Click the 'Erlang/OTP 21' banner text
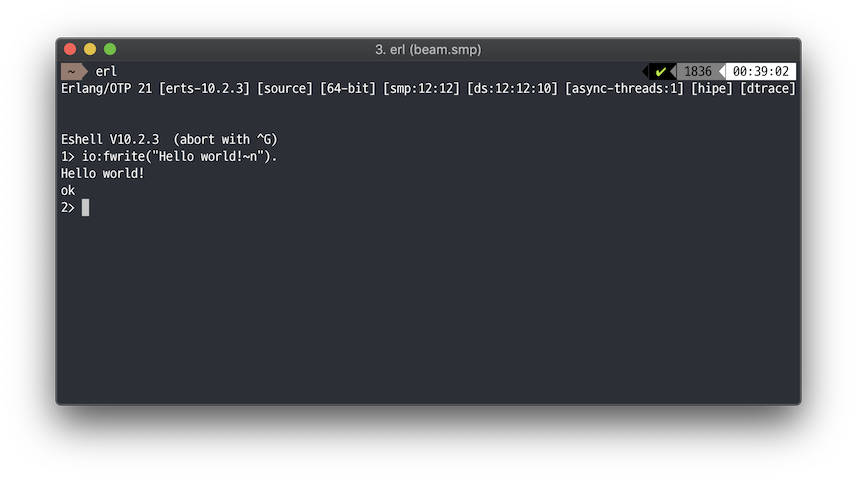 pos(106,89)
